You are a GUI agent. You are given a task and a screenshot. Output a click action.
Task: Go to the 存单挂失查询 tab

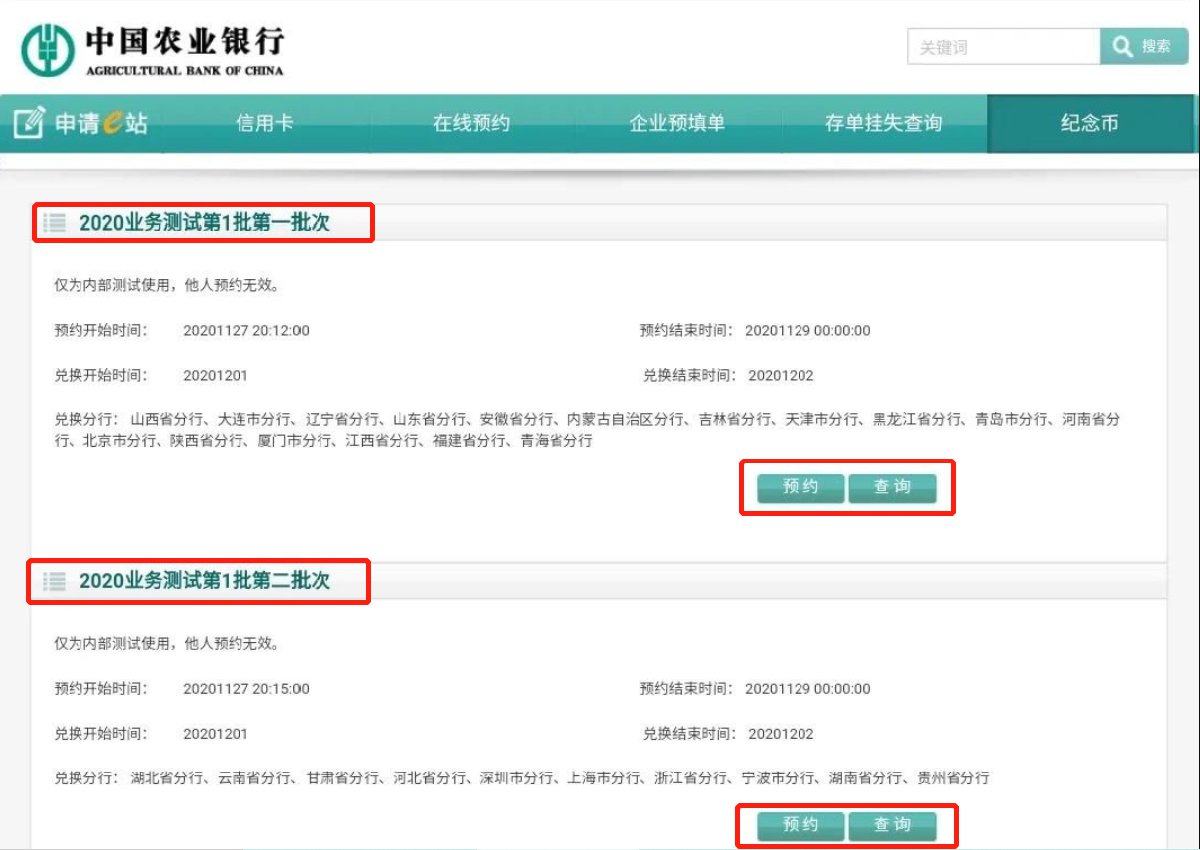883,124
